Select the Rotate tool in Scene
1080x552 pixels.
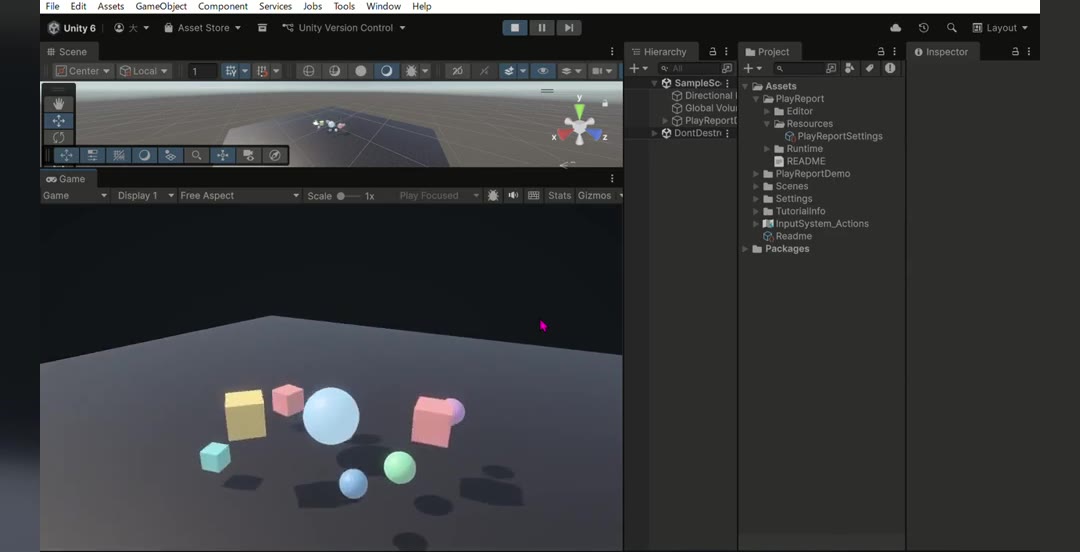point(59,137)
